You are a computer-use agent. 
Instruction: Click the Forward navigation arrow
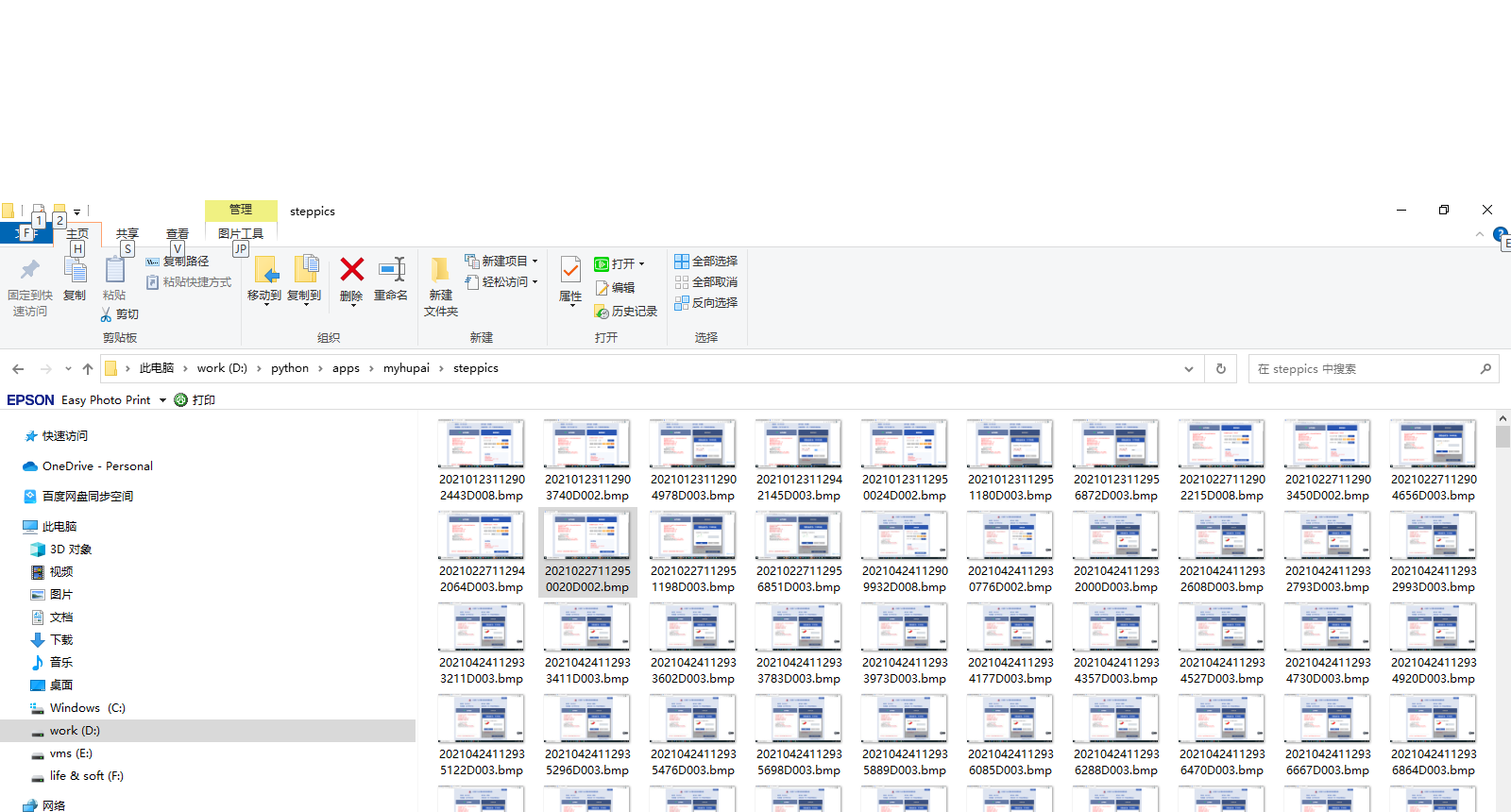(x=45, y=369)
